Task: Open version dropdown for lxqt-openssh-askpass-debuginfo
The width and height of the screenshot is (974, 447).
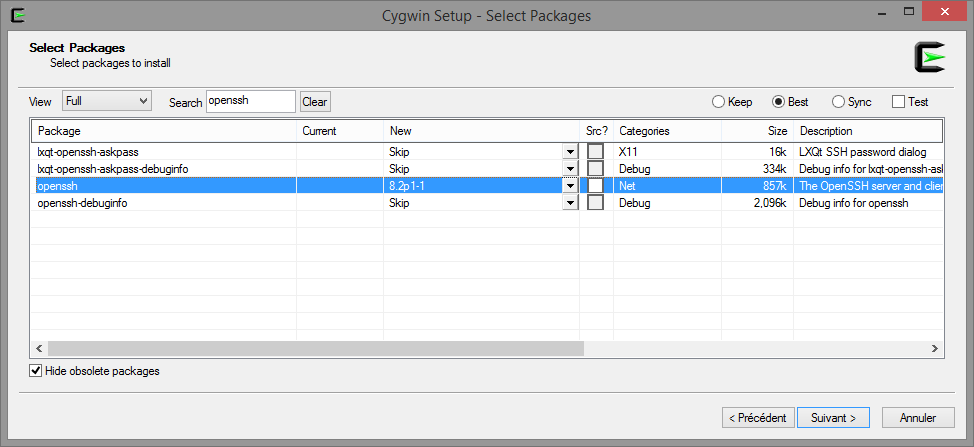Action: (570, 168)
